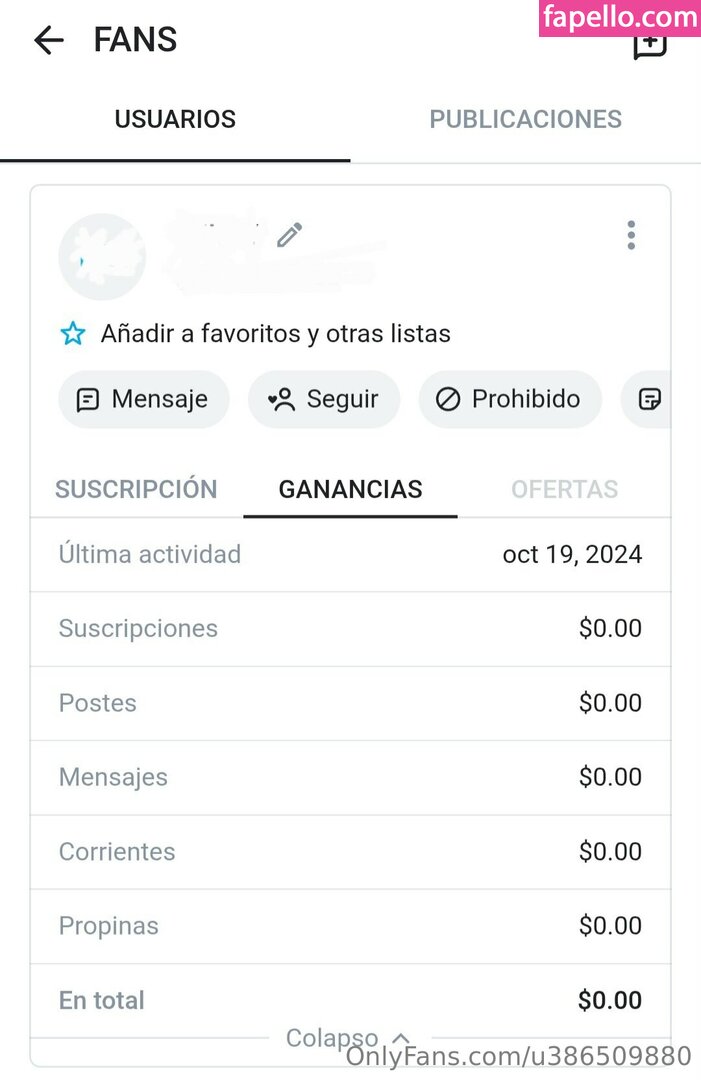Click the pencil edit name icon
This screenshot has width=701, height=1080.
pos(289,236)
